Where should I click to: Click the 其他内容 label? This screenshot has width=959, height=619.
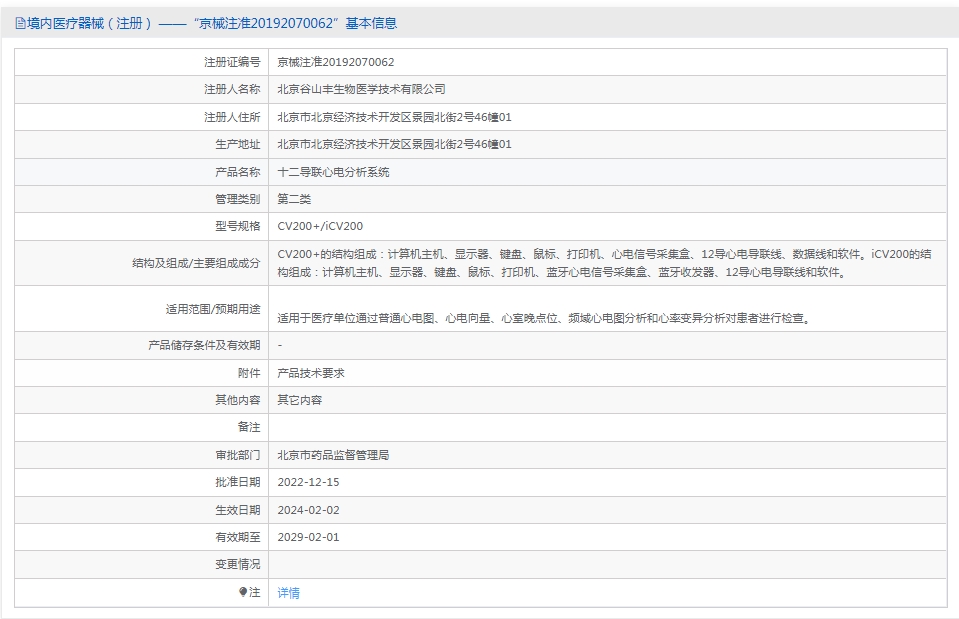[238, 400]
